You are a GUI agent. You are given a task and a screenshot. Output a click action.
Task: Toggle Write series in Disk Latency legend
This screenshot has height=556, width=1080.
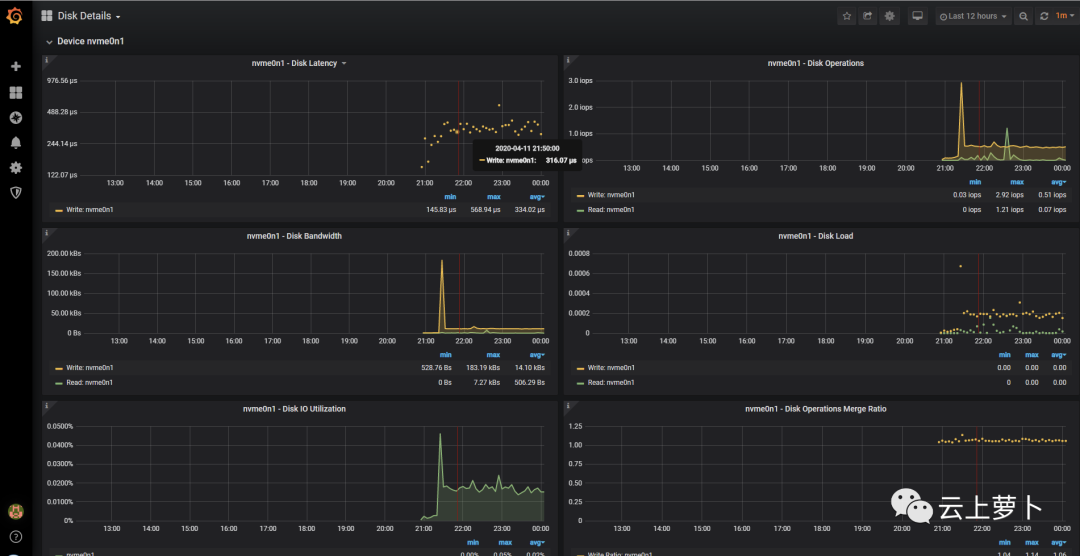coord(90,209)
